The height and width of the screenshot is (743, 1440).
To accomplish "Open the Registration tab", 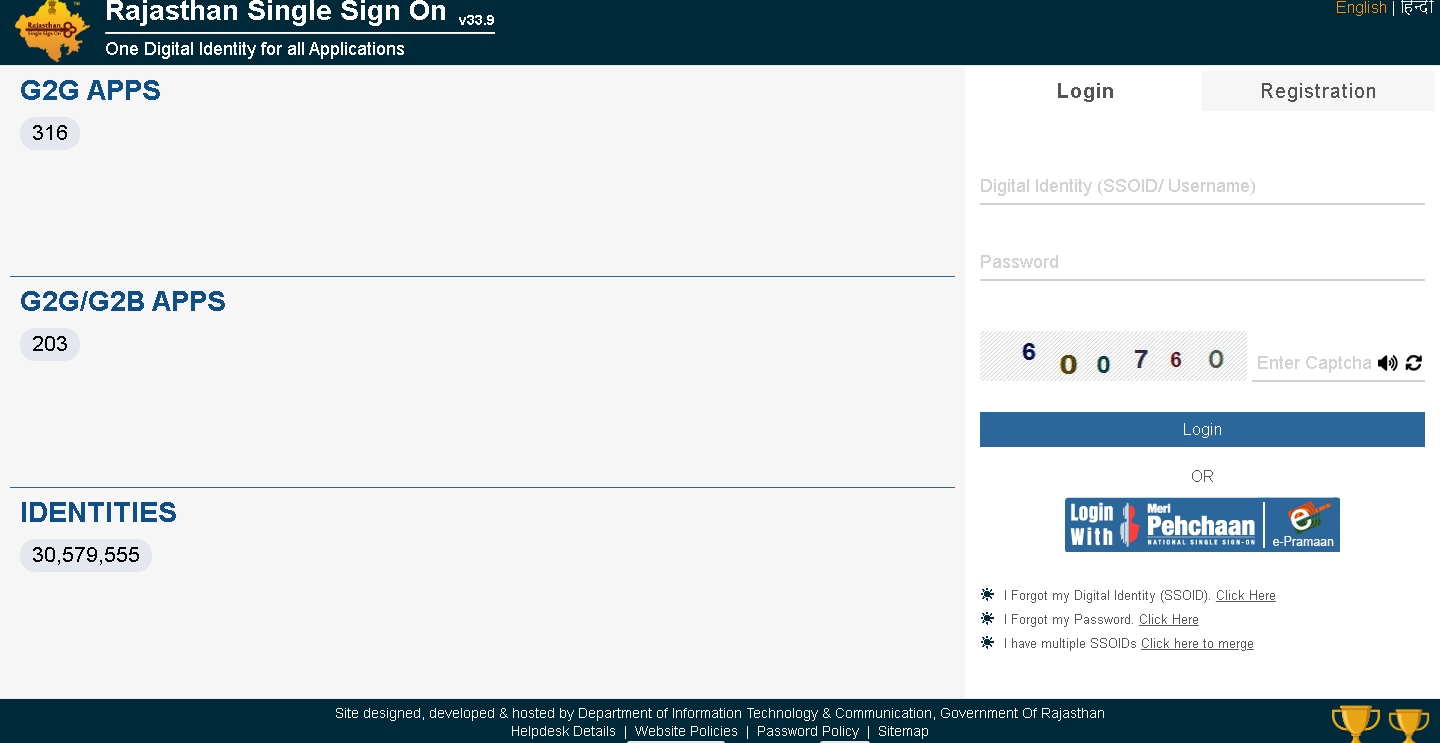I will point(1318,91).
